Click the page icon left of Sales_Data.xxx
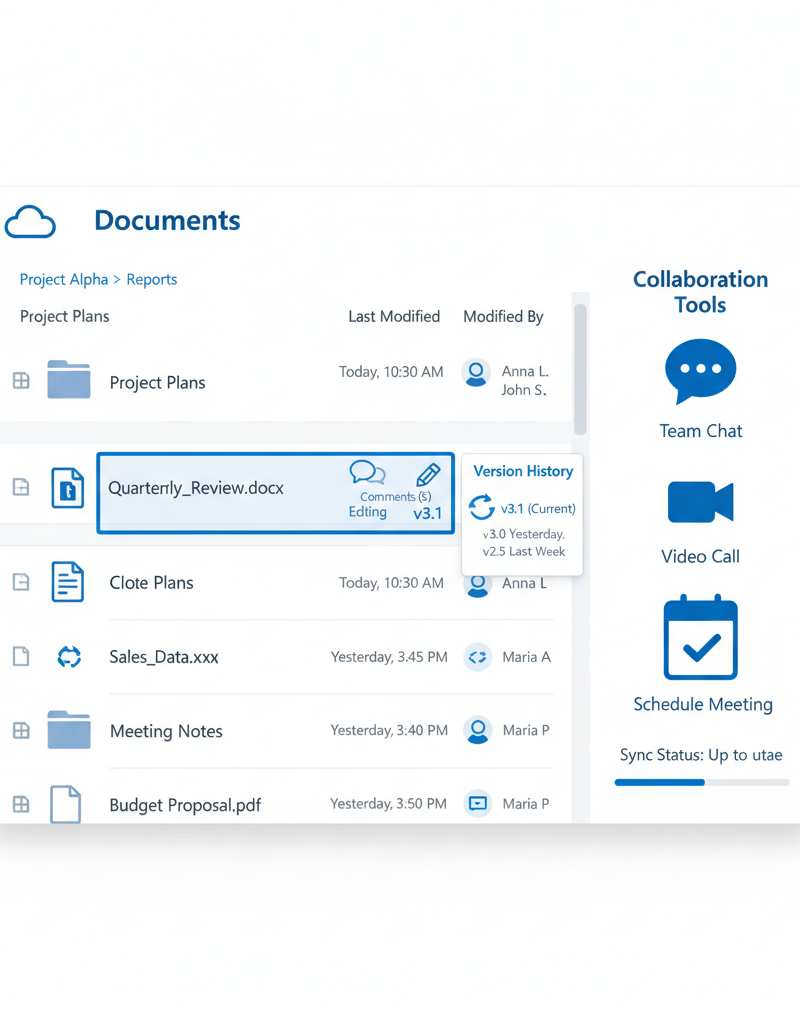This screenshot has width=800, height=1024. click(22, 656)
